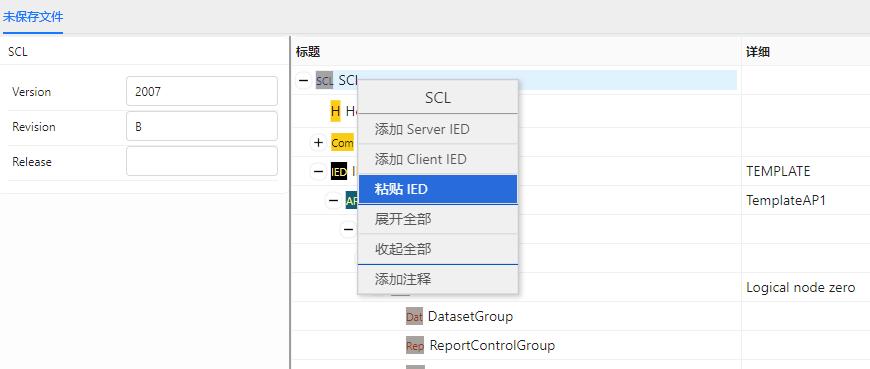This screenshot has height=369, width=870.
Task: Click the yellow Com Communication icon
Action: pyautogui.click(x=342, y=143)
